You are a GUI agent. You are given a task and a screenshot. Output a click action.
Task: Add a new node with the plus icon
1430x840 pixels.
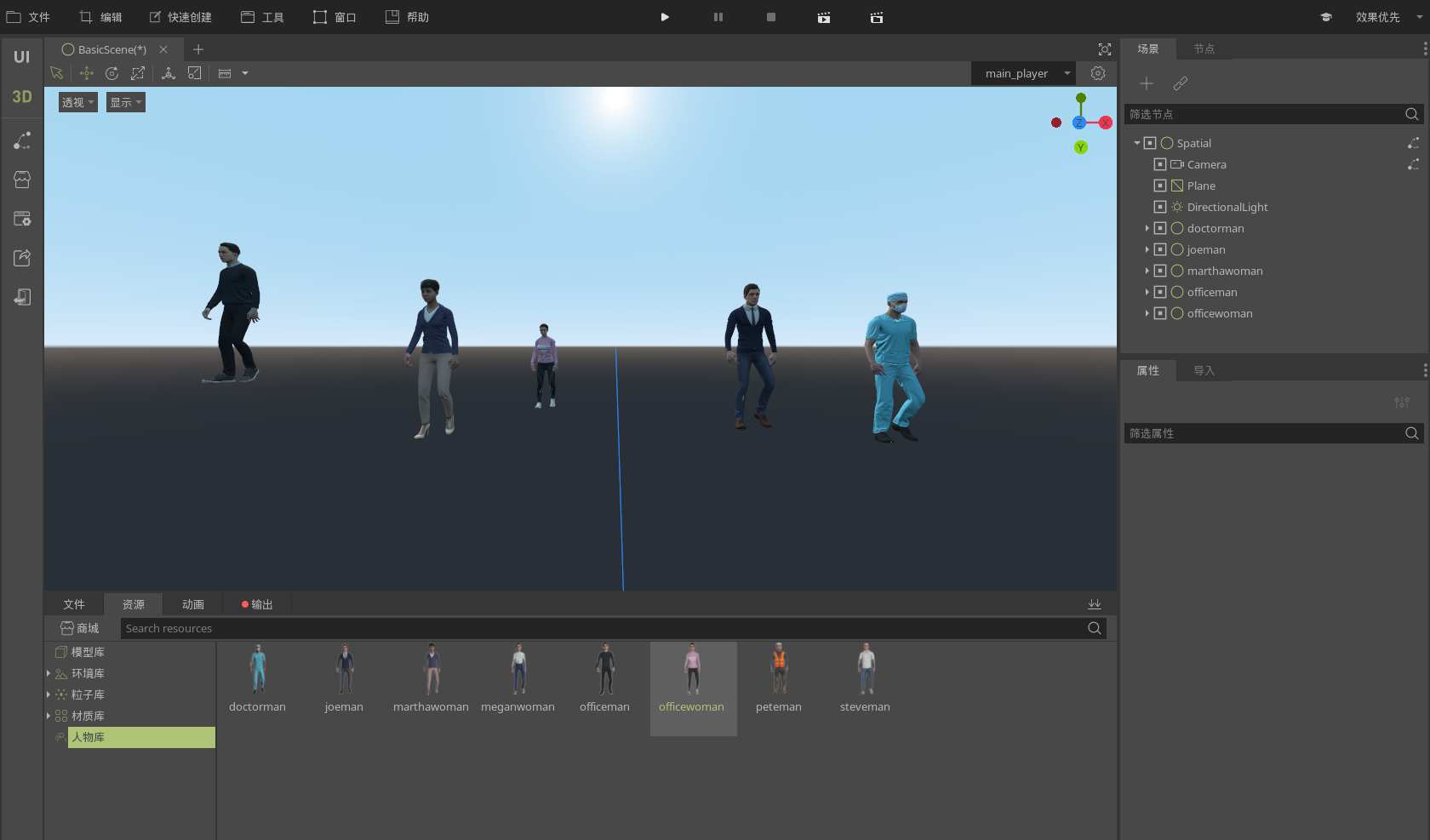click(x=1147, y=83)
